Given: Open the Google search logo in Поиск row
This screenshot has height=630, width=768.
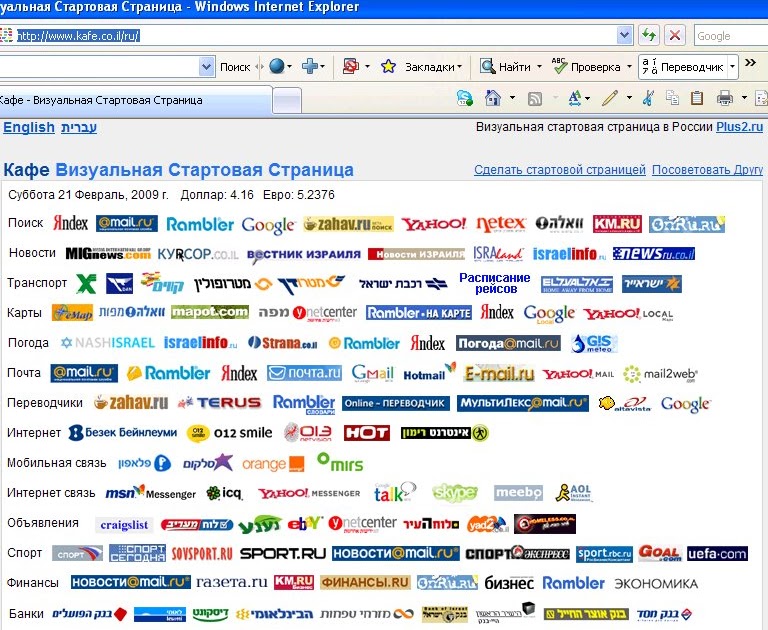Looking at the screenshot, I should tap(268, 224).
